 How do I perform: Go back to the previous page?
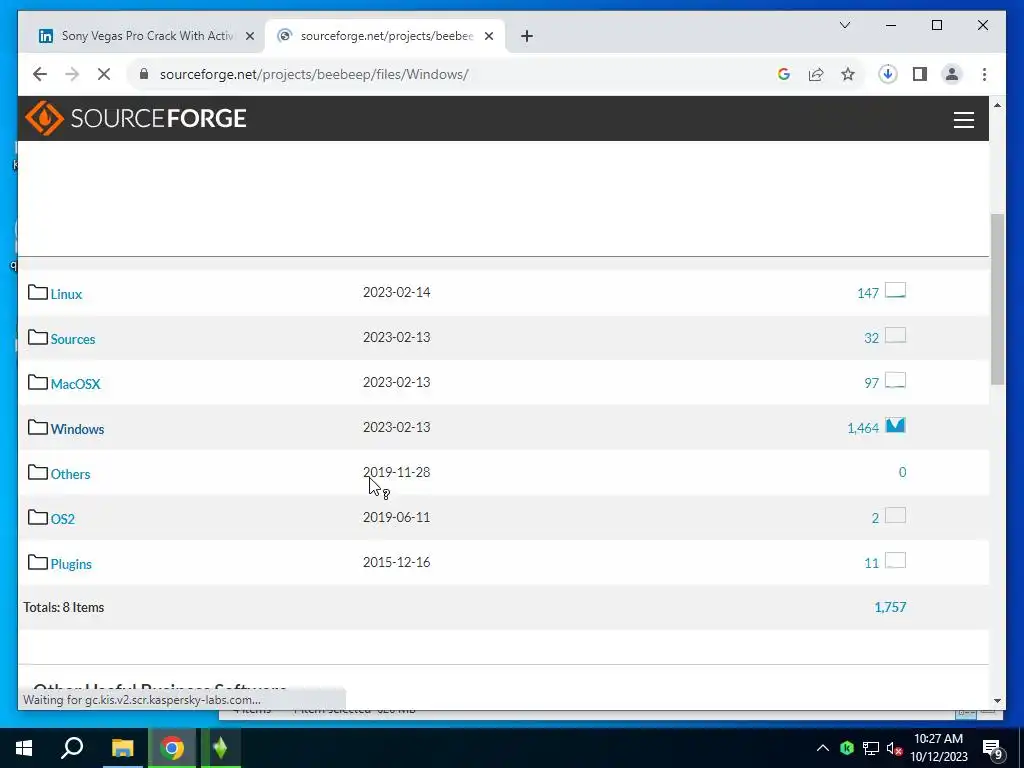(x=40, y=74)
